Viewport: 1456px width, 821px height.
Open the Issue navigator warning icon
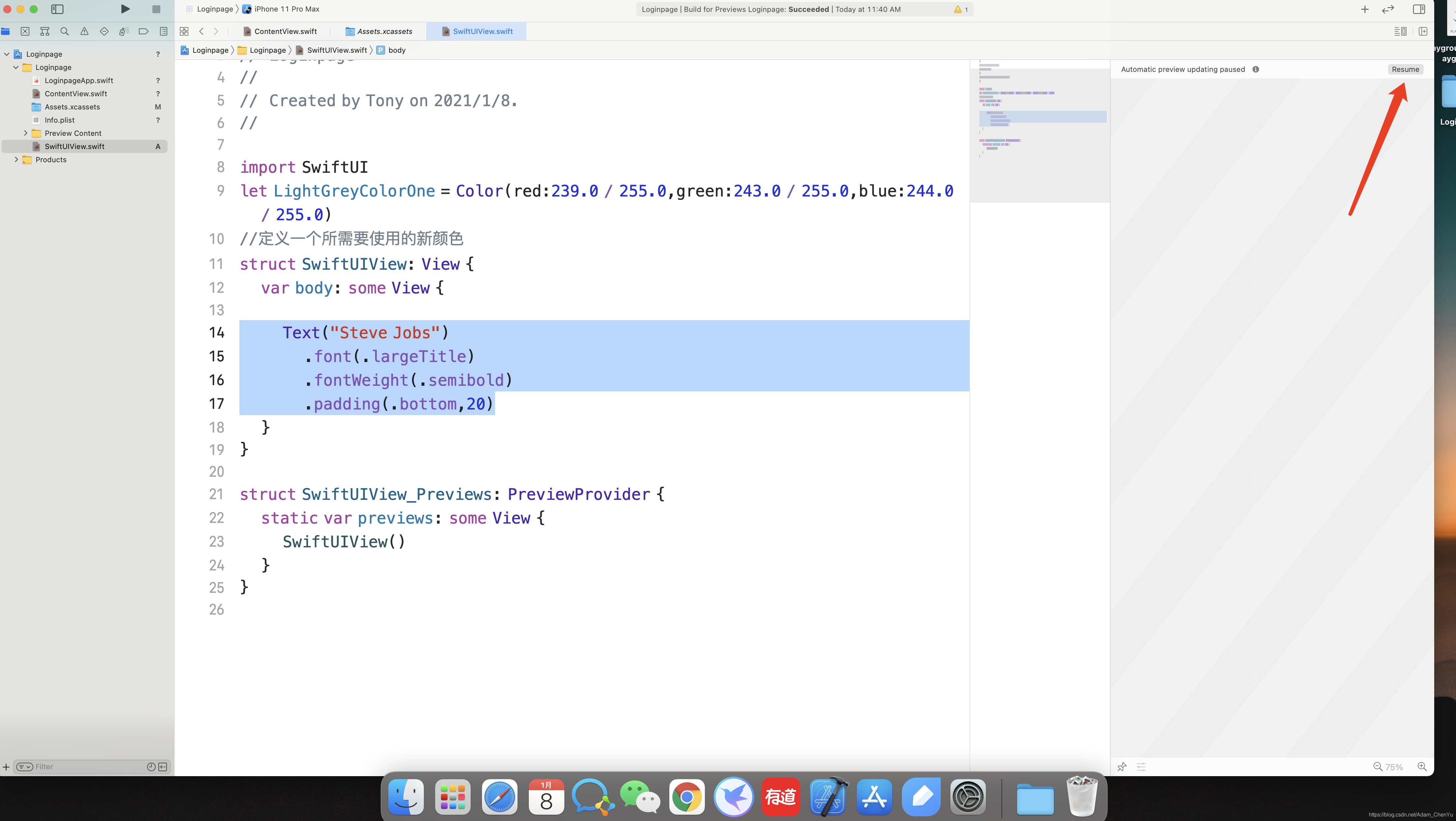(84, 31)
